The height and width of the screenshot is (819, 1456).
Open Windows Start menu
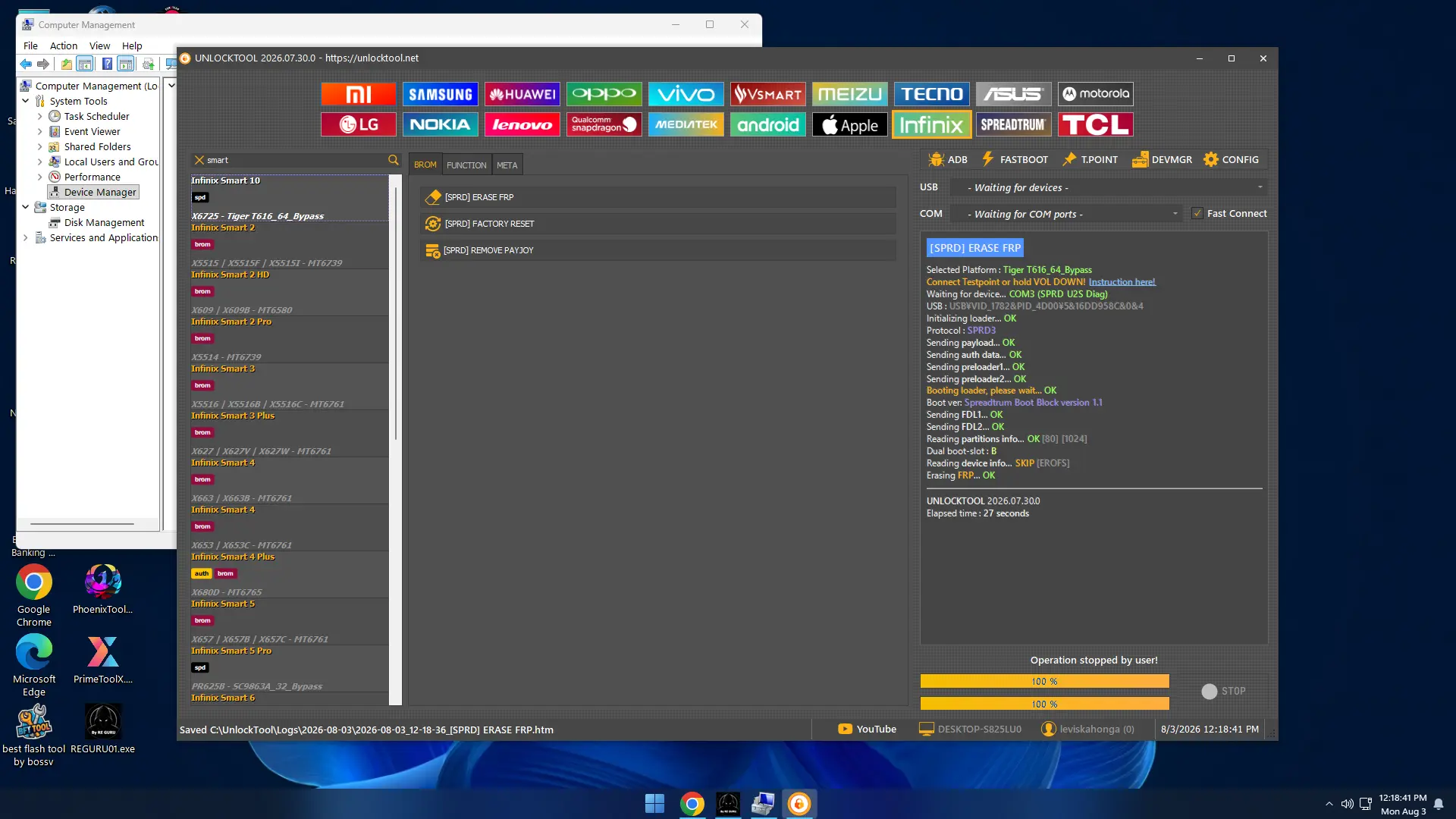point(654,804)
